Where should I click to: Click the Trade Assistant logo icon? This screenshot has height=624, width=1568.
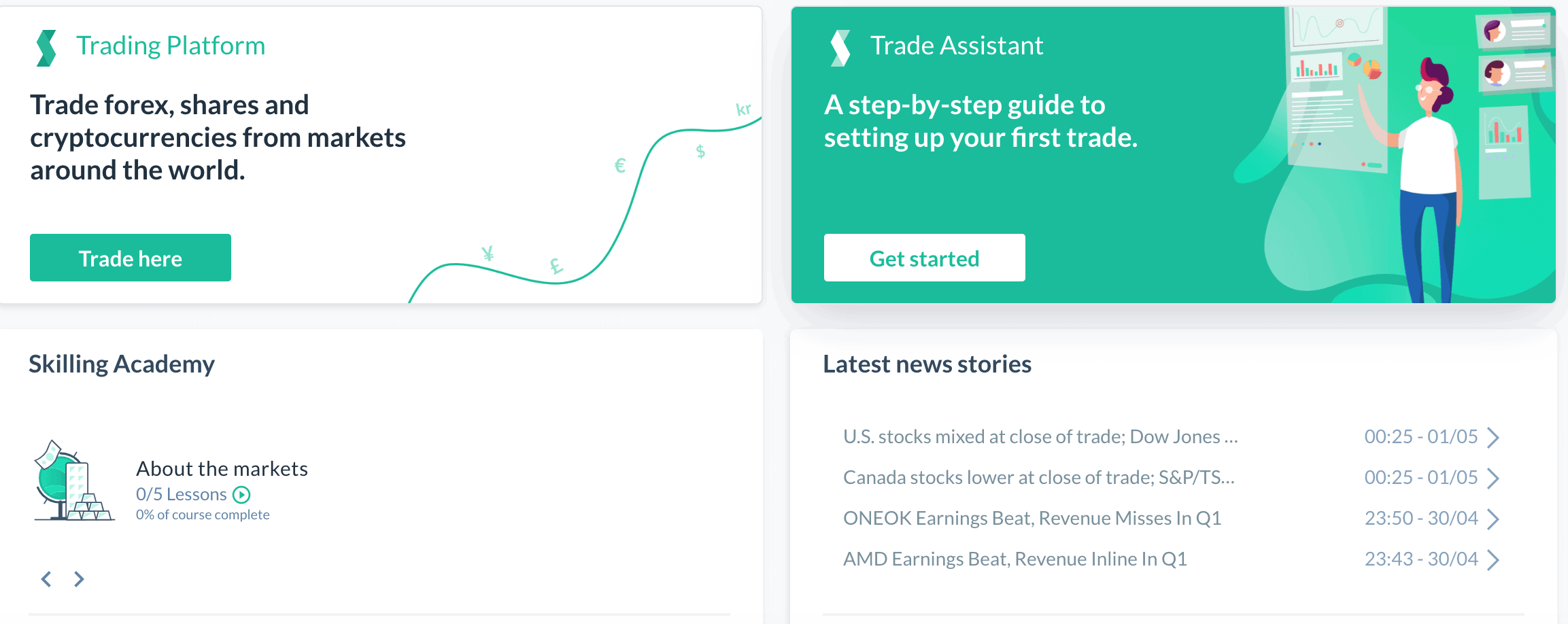(x=840, y=48)
